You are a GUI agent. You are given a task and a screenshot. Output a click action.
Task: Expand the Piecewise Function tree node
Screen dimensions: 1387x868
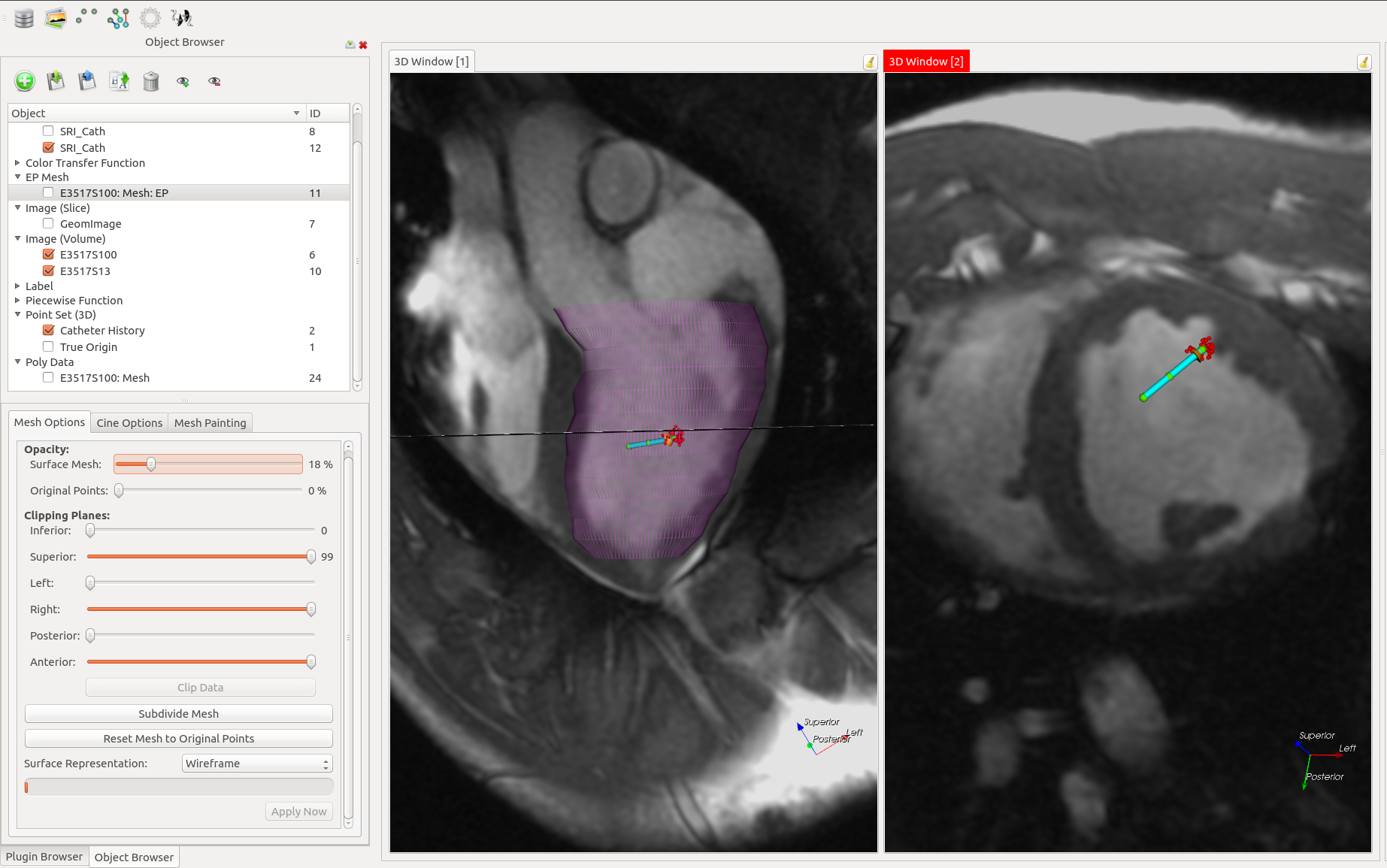[17, 300]
